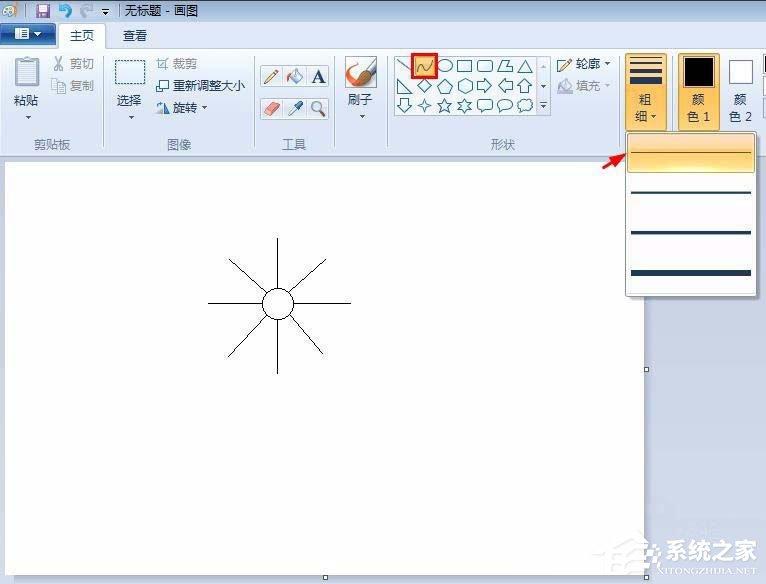Viewport: 766px width, 584px height.
Task: Open the Customize Quick Access Toolbar dropdown
Action: point(106,12)
